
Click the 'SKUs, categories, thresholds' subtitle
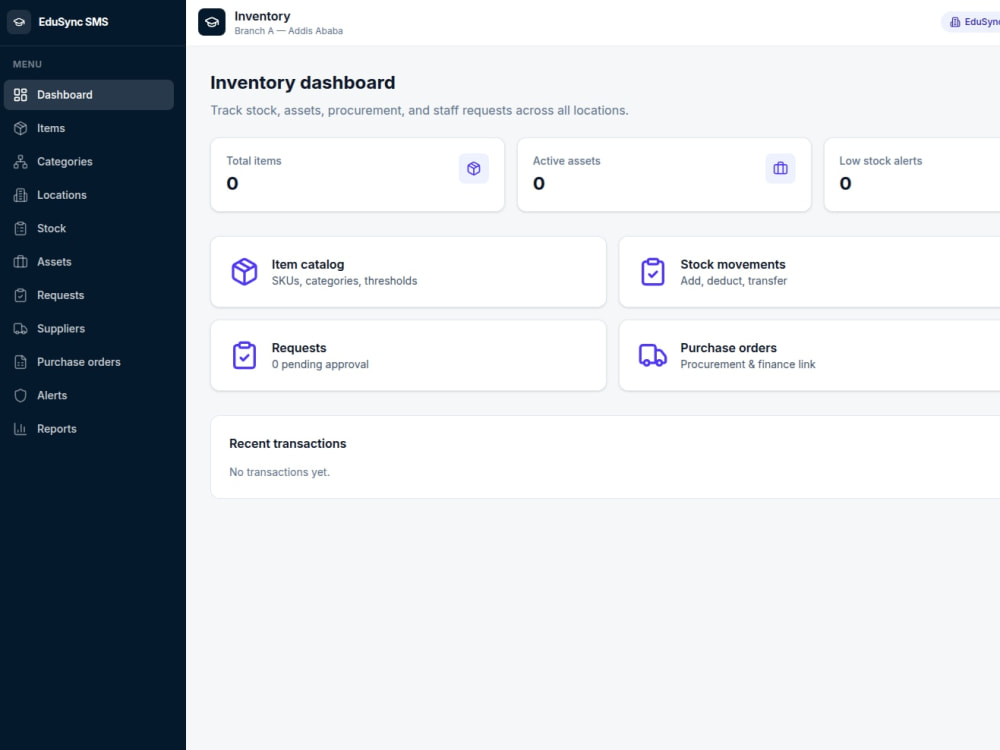[344, 281]
